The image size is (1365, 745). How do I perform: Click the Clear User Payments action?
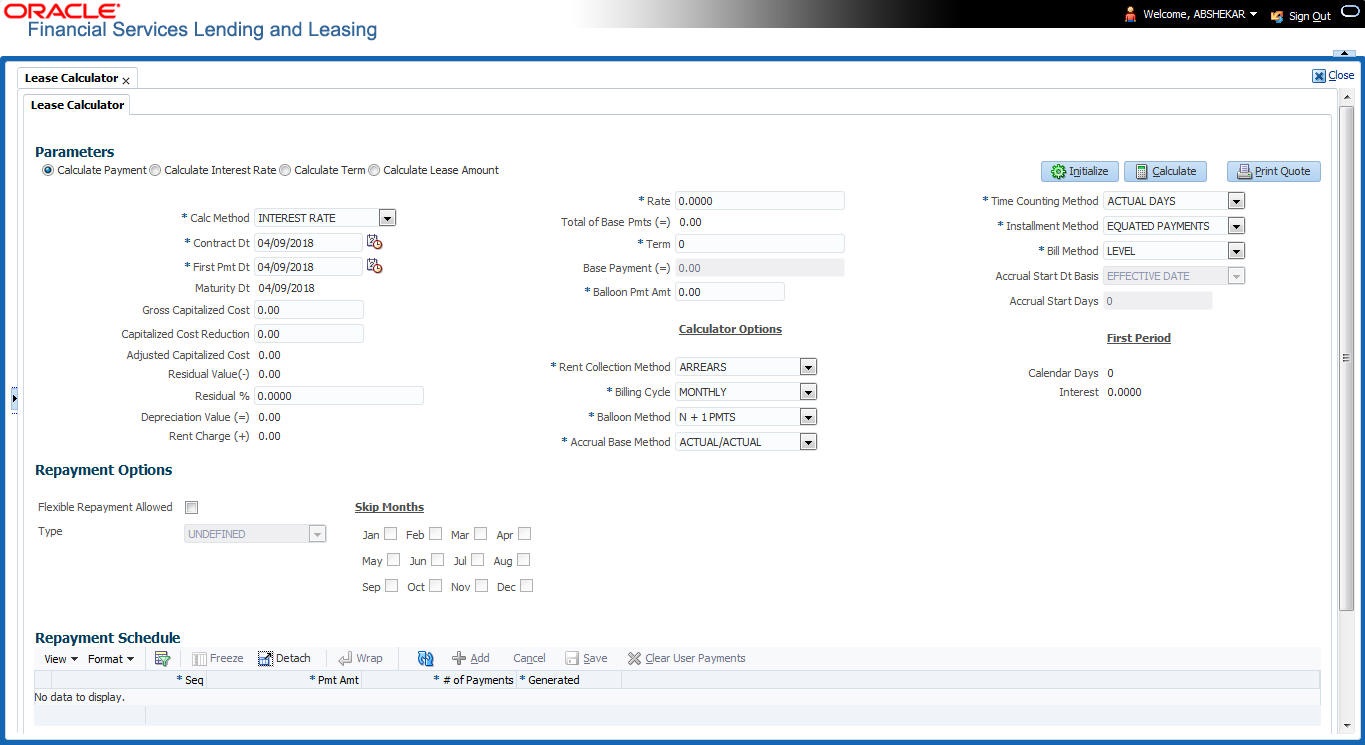(685, 657)
